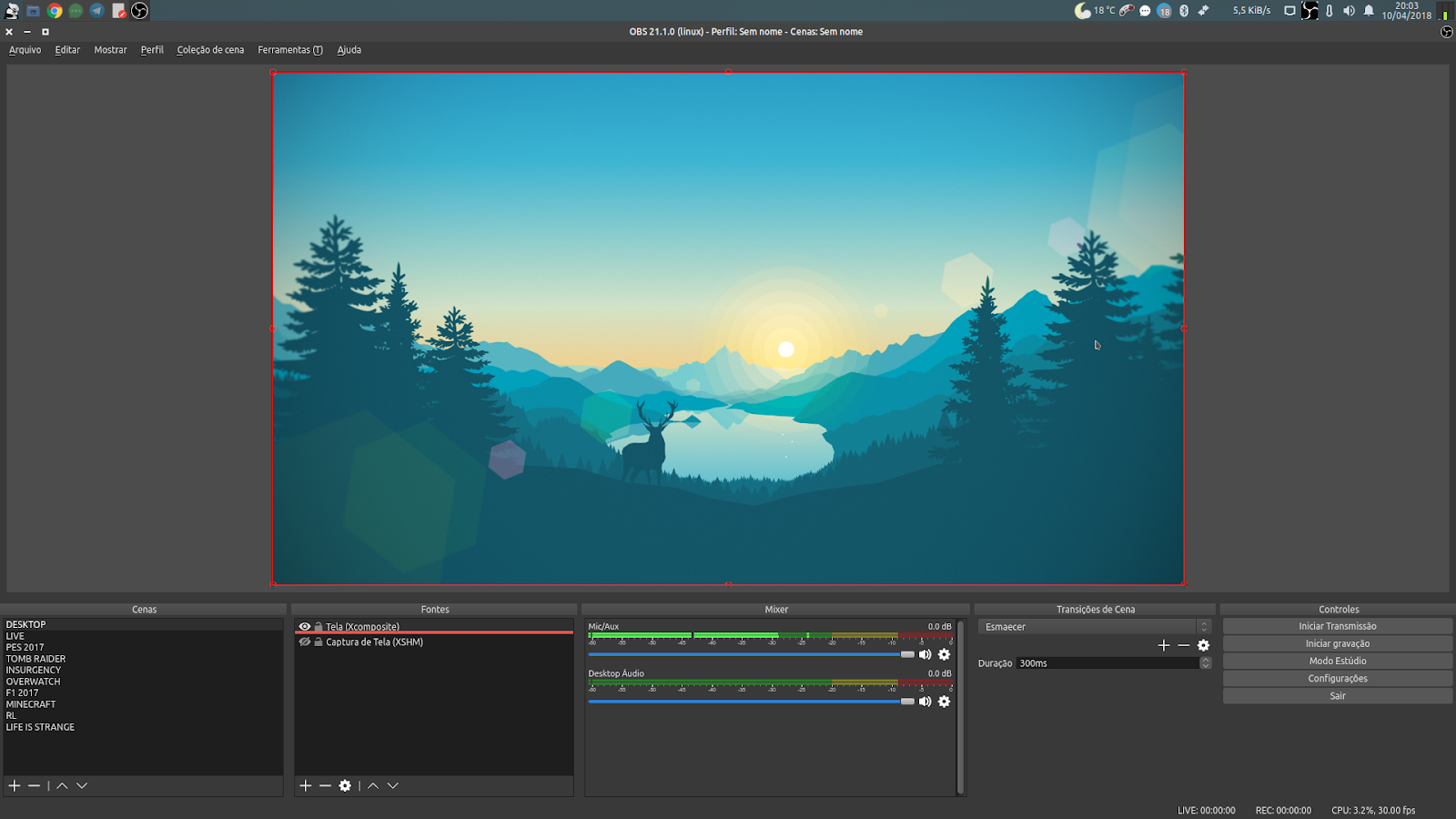Mute the Desktop Áudio channel
1456x819 pixels.
click(925, 702)
